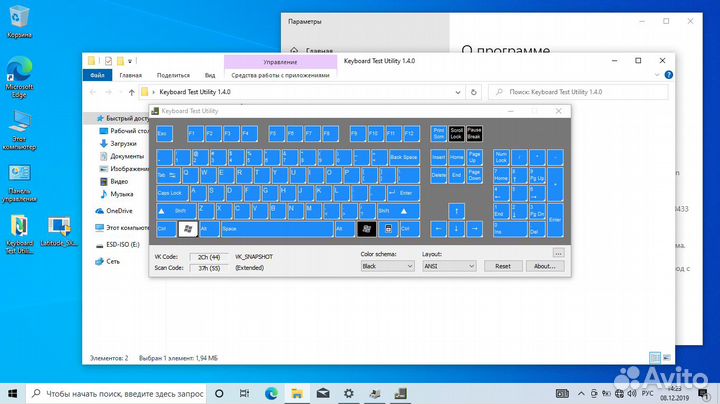This screenshot has width=720, height=404.
Task: Click the Reset button
Action: coord(503,266)
